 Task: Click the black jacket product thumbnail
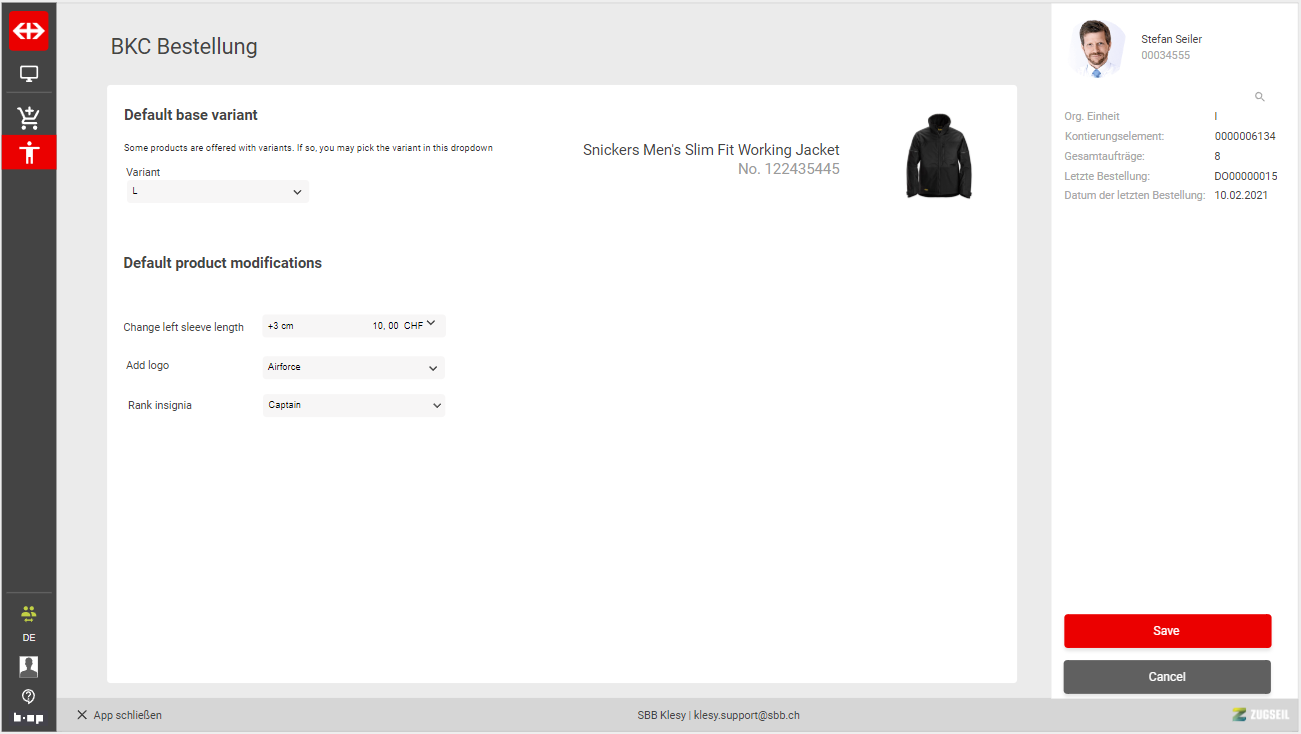point(938,155)
